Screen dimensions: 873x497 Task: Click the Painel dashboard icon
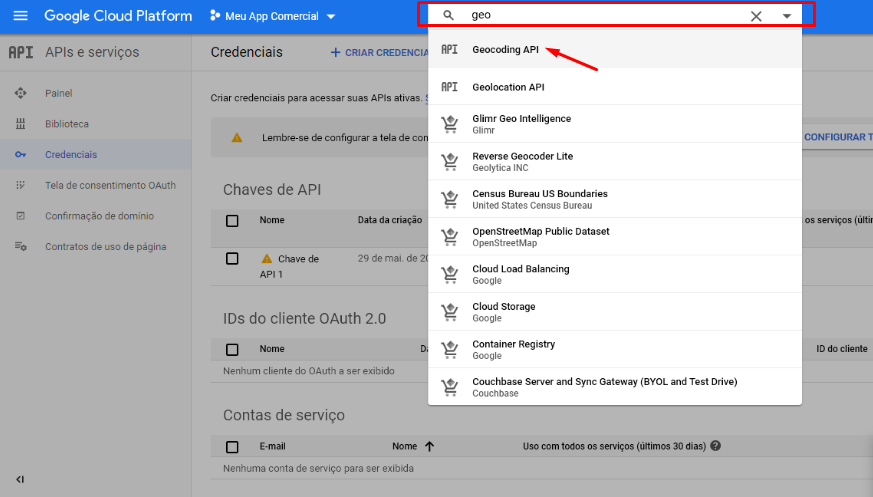pyautogui.click(x=21, y=93)
